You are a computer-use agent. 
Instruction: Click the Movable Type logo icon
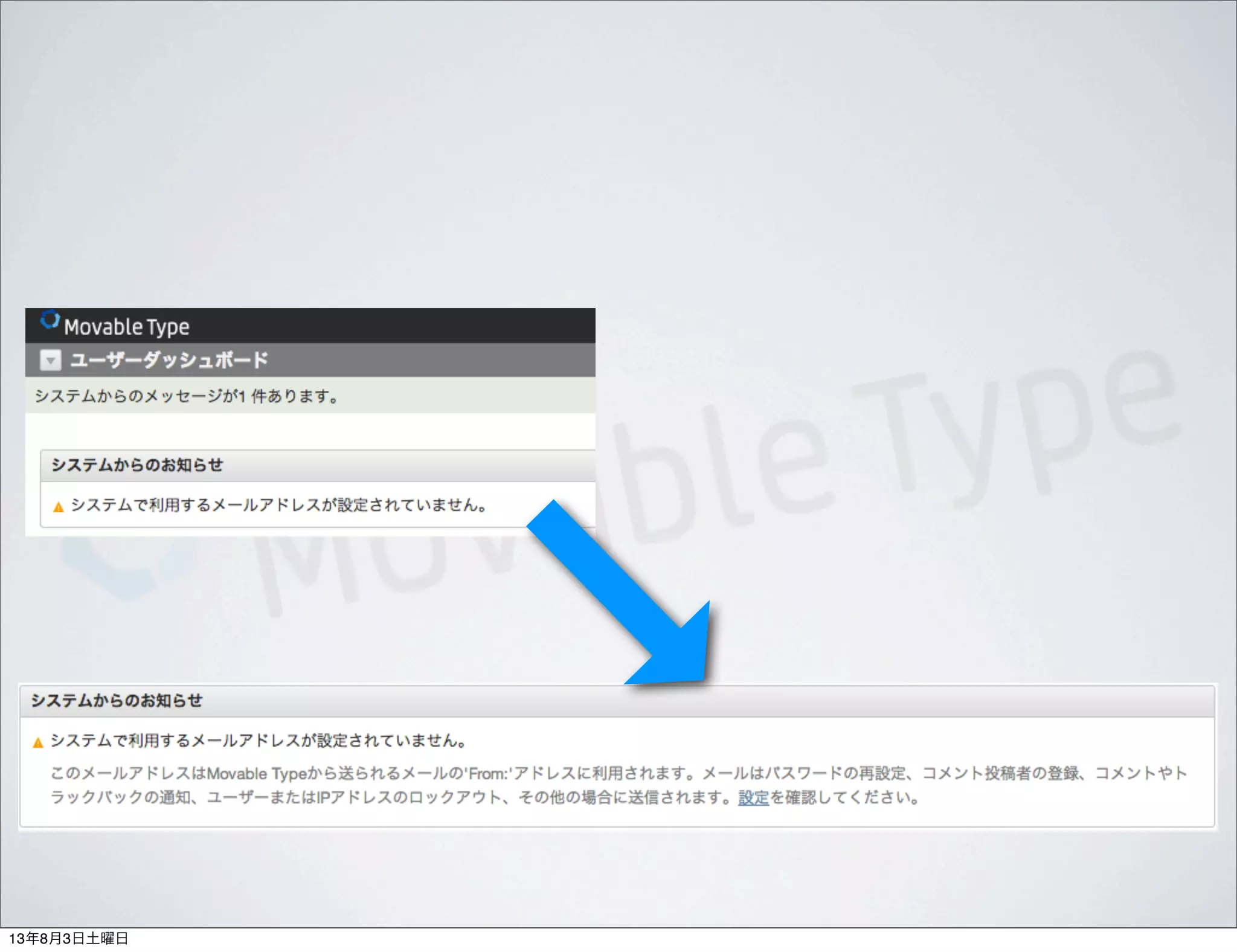point(50,320)
